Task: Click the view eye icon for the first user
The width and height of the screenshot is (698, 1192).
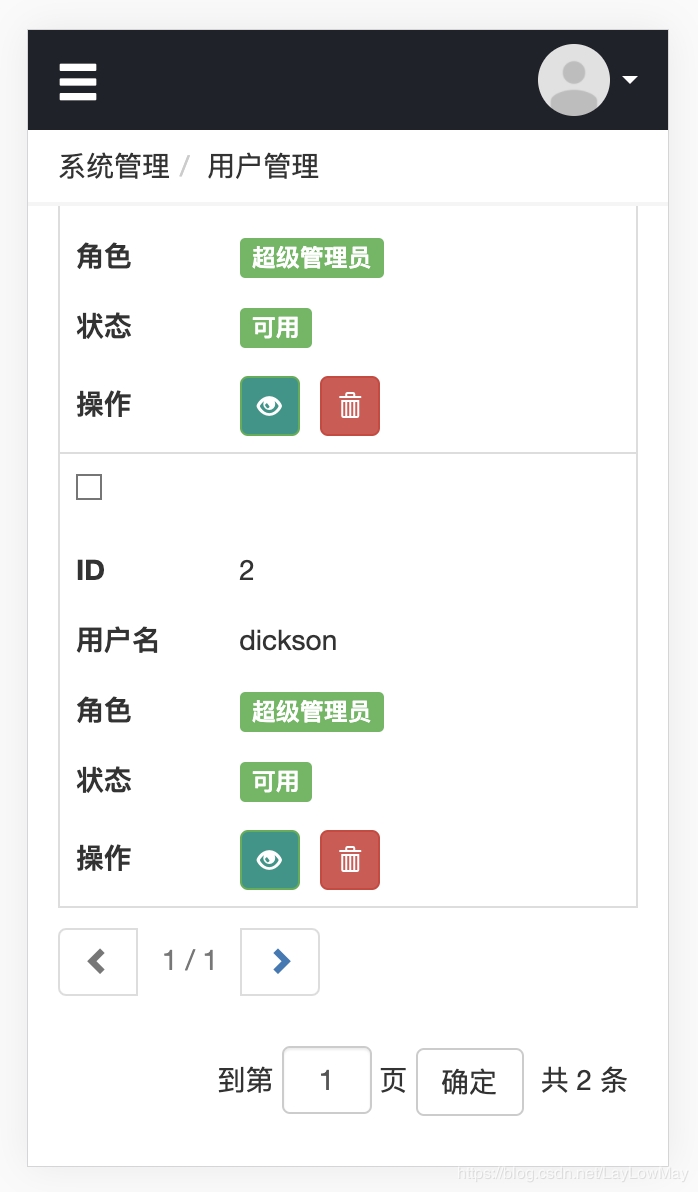Action: coord(270,406)
